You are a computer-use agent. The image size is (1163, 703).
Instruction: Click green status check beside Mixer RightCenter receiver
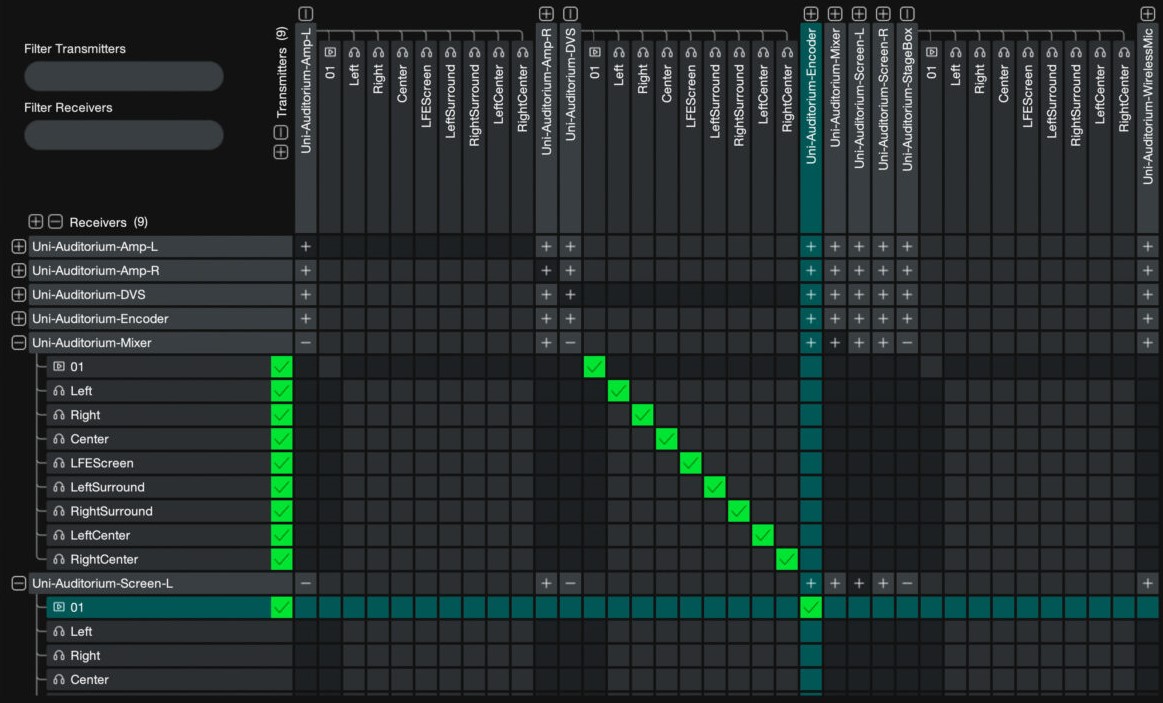281,559
